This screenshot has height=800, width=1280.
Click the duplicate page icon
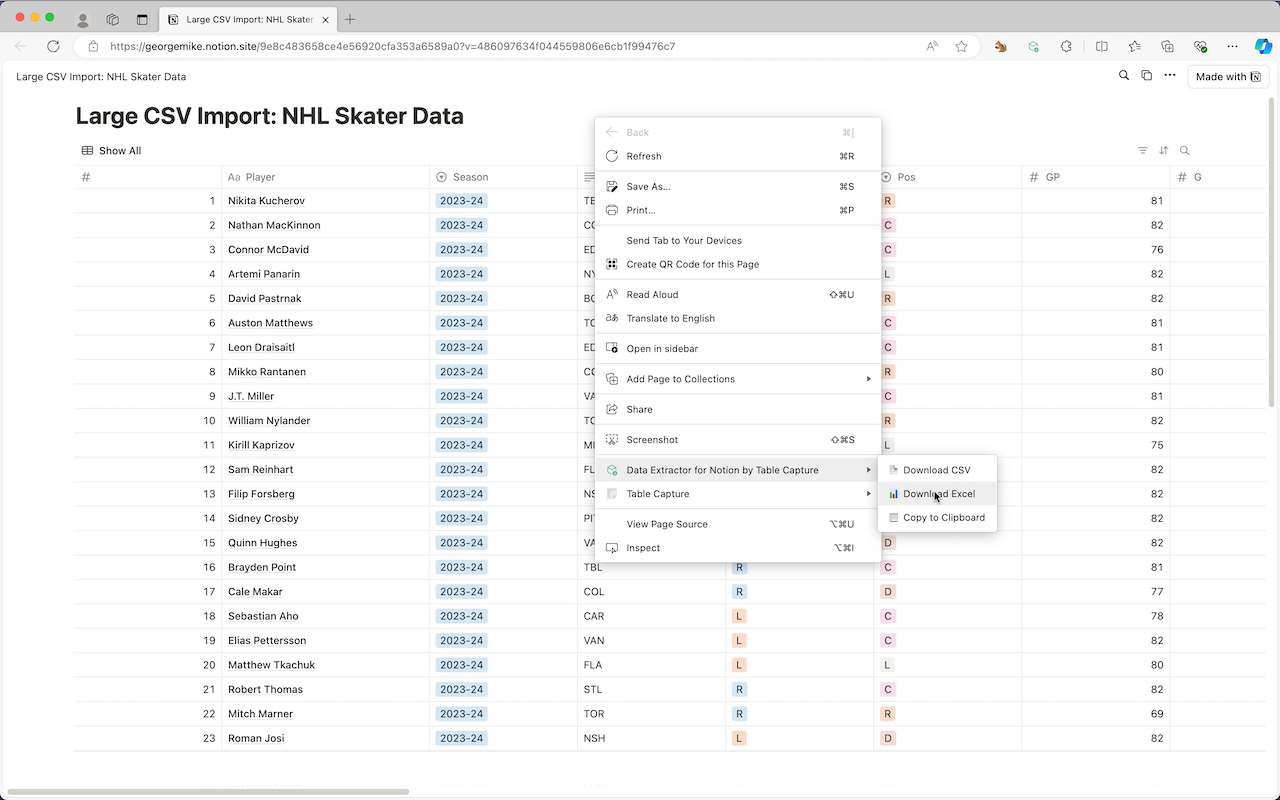click(x=1146, y=76)
